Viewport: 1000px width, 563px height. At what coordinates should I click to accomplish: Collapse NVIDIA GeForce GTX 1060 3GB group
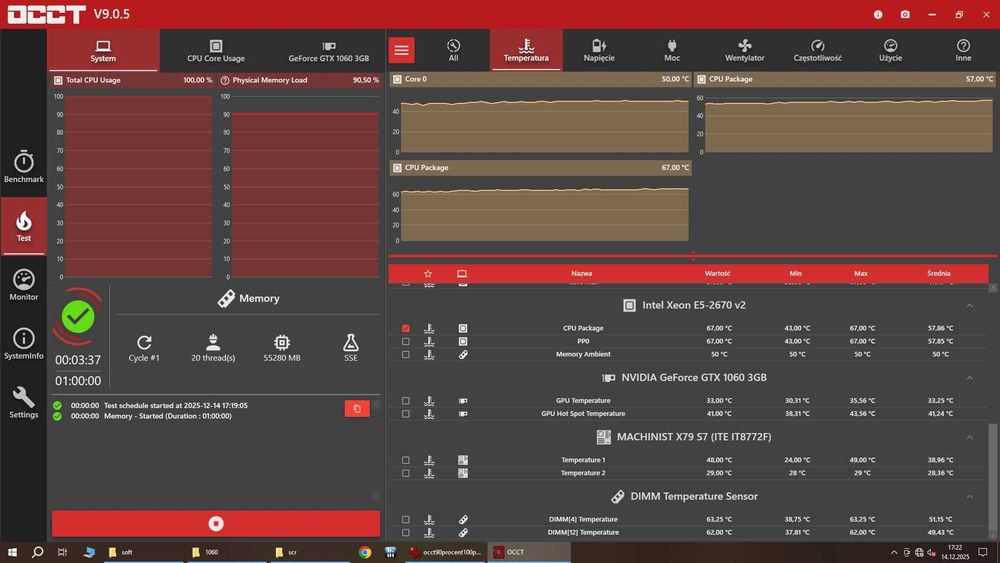tap(969, 378)
